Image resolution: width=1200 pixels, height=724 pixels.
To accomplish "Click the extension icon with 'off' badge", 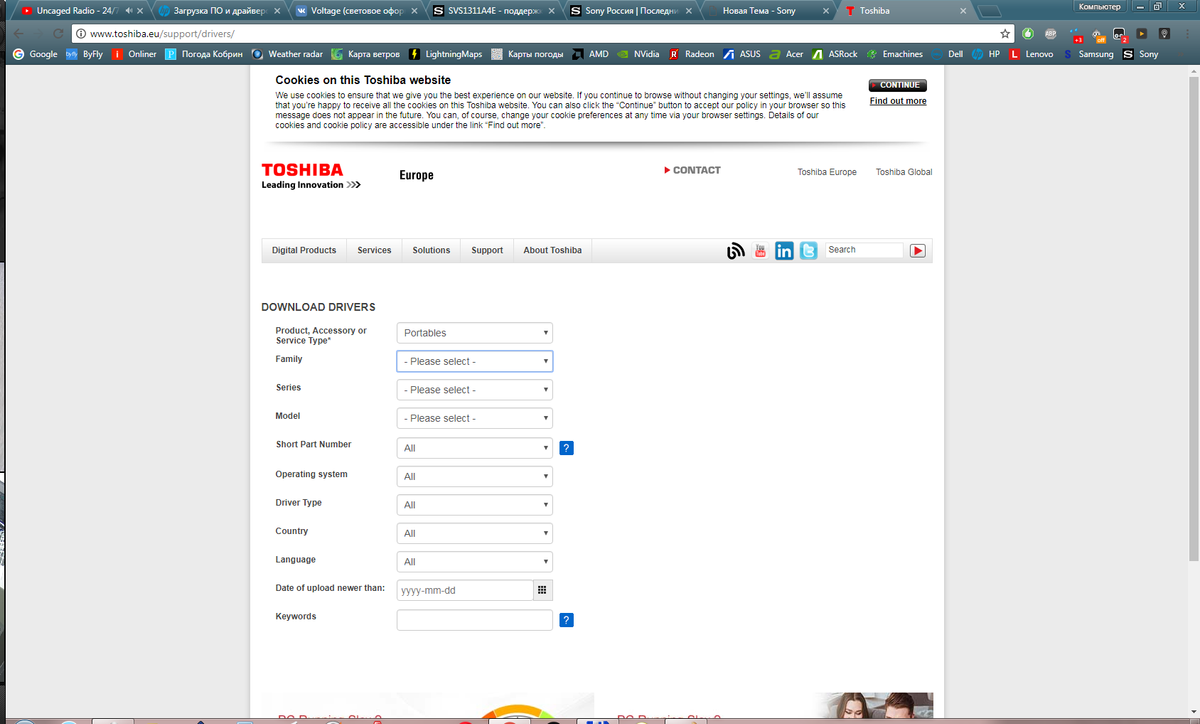I will tap(1098, 34).
